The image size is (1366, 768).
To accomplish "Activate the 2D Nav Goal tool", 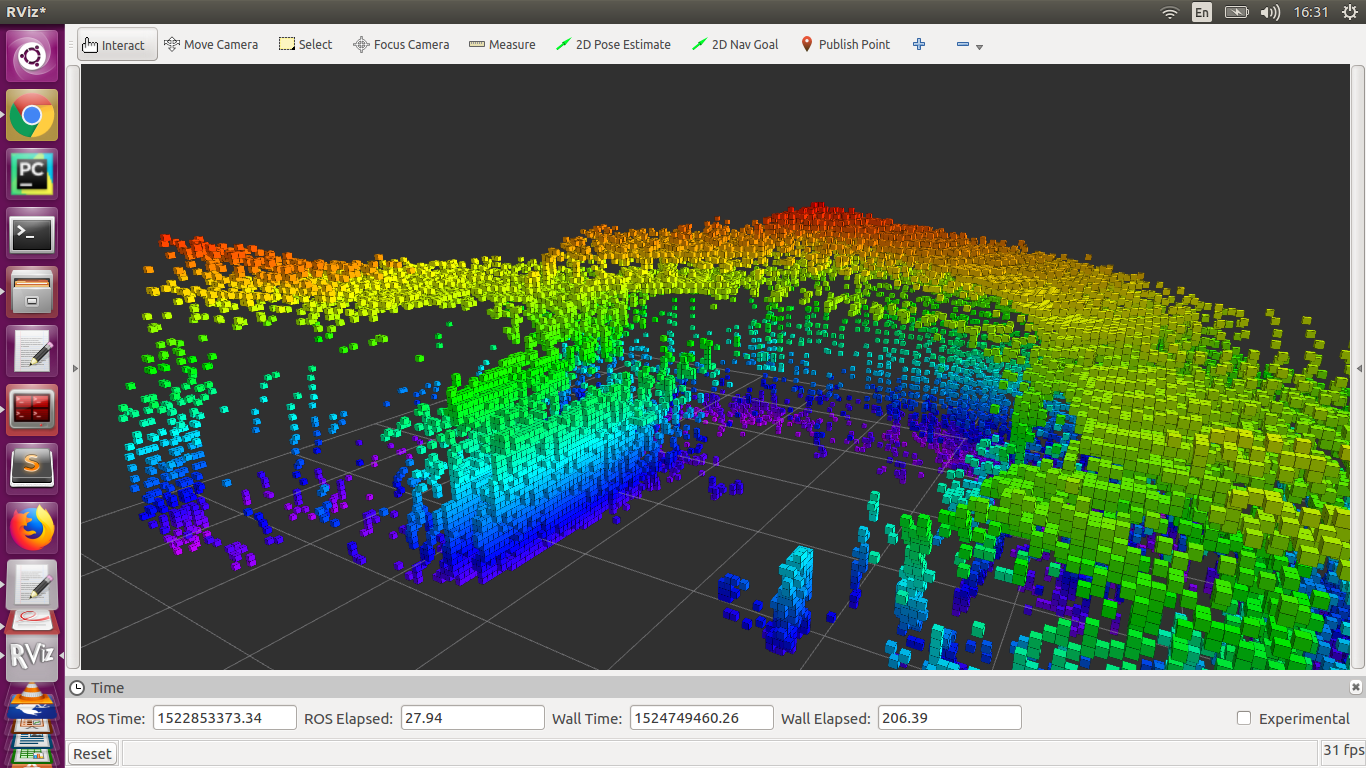I will tap(735, 44).
